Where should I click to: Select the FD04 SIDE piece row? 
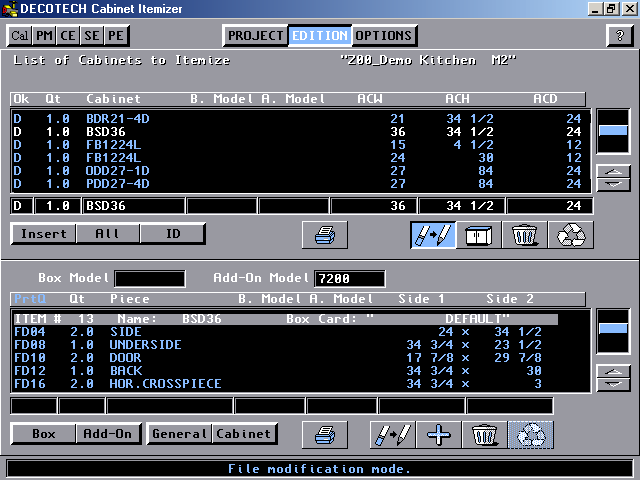click(x=301, y=332)
